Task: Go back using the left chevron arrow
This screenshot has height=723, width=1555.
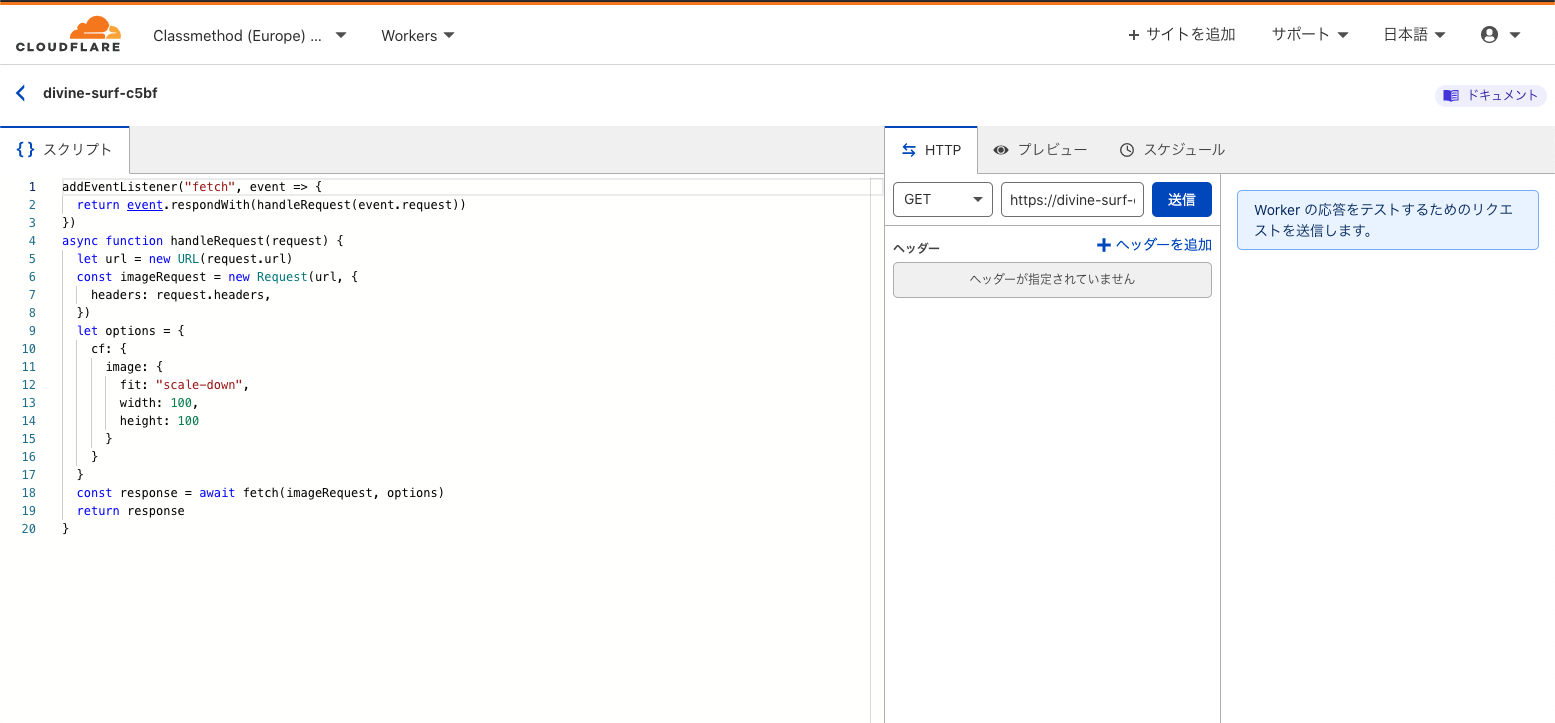Action: (20, 93)
